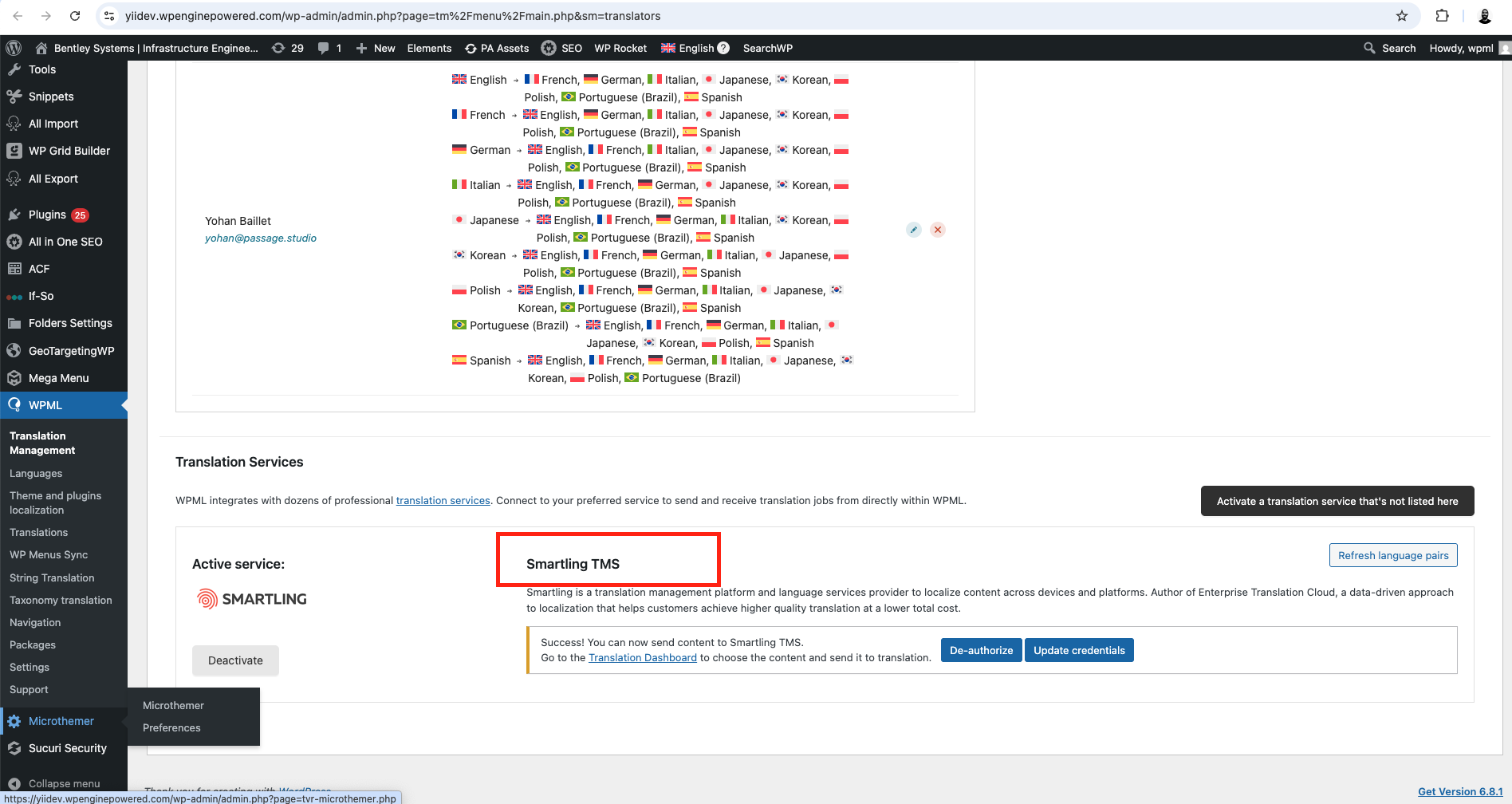Choose Preferences in the flyout menu
The width and height of the screenshot is (1512, 804).
[x=171, y=727]
